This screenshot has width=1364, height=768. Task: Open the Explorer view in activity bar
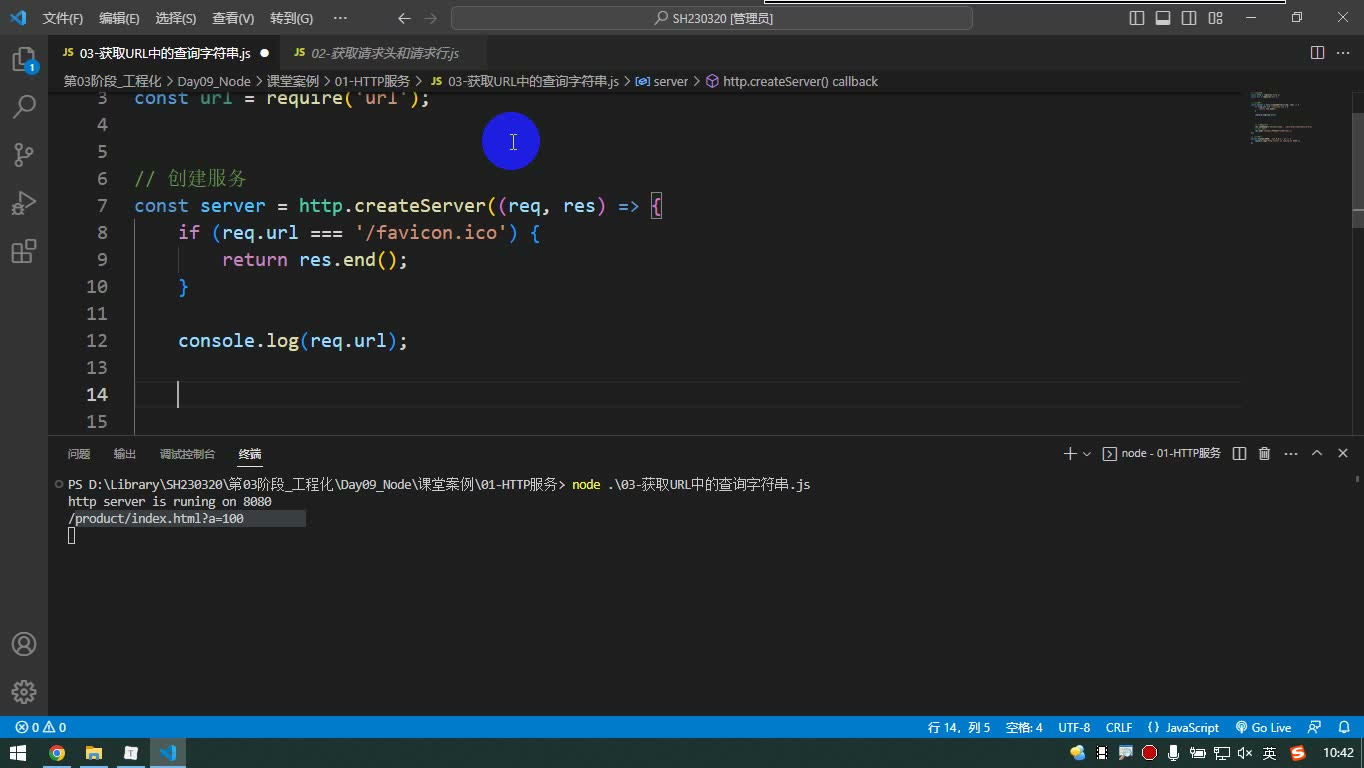[24, 60]
